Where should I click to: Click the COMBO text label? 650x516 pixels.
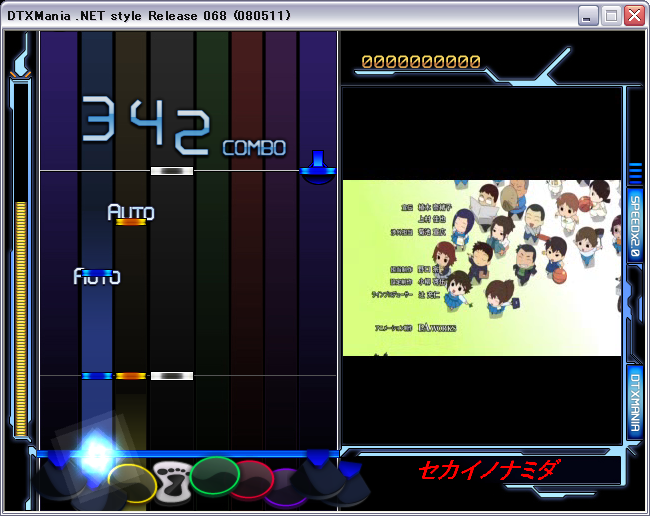[254, 148]
